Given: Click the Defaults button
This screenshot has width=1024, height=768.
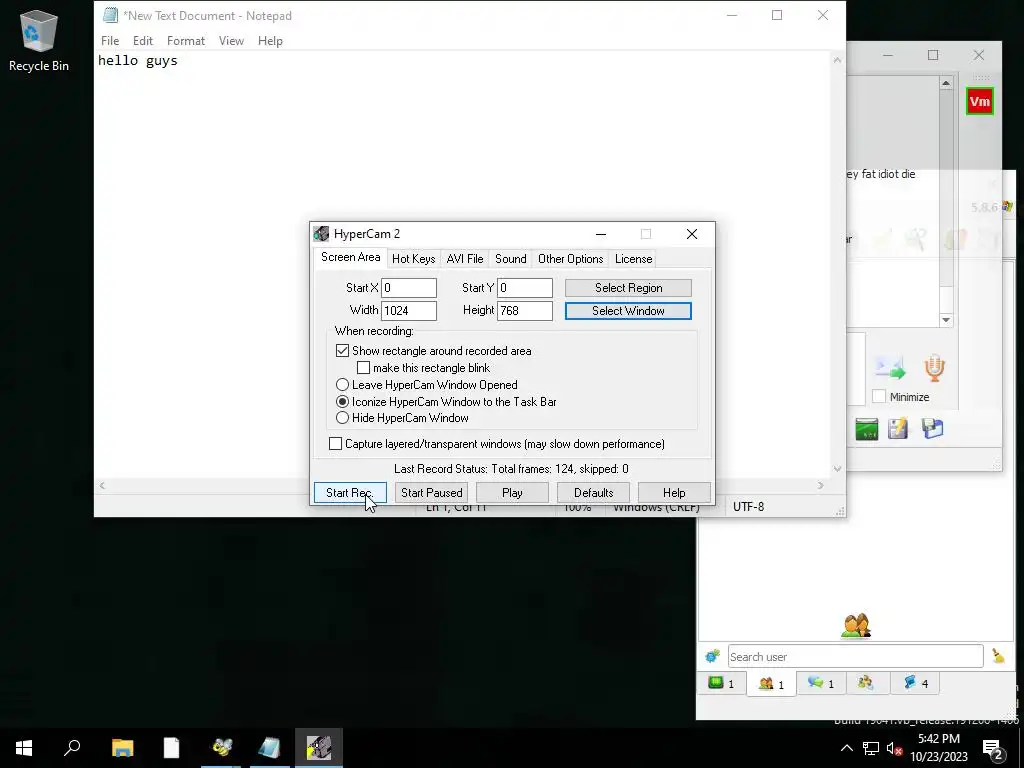Looking at the screenshot, I should [593, 492].
